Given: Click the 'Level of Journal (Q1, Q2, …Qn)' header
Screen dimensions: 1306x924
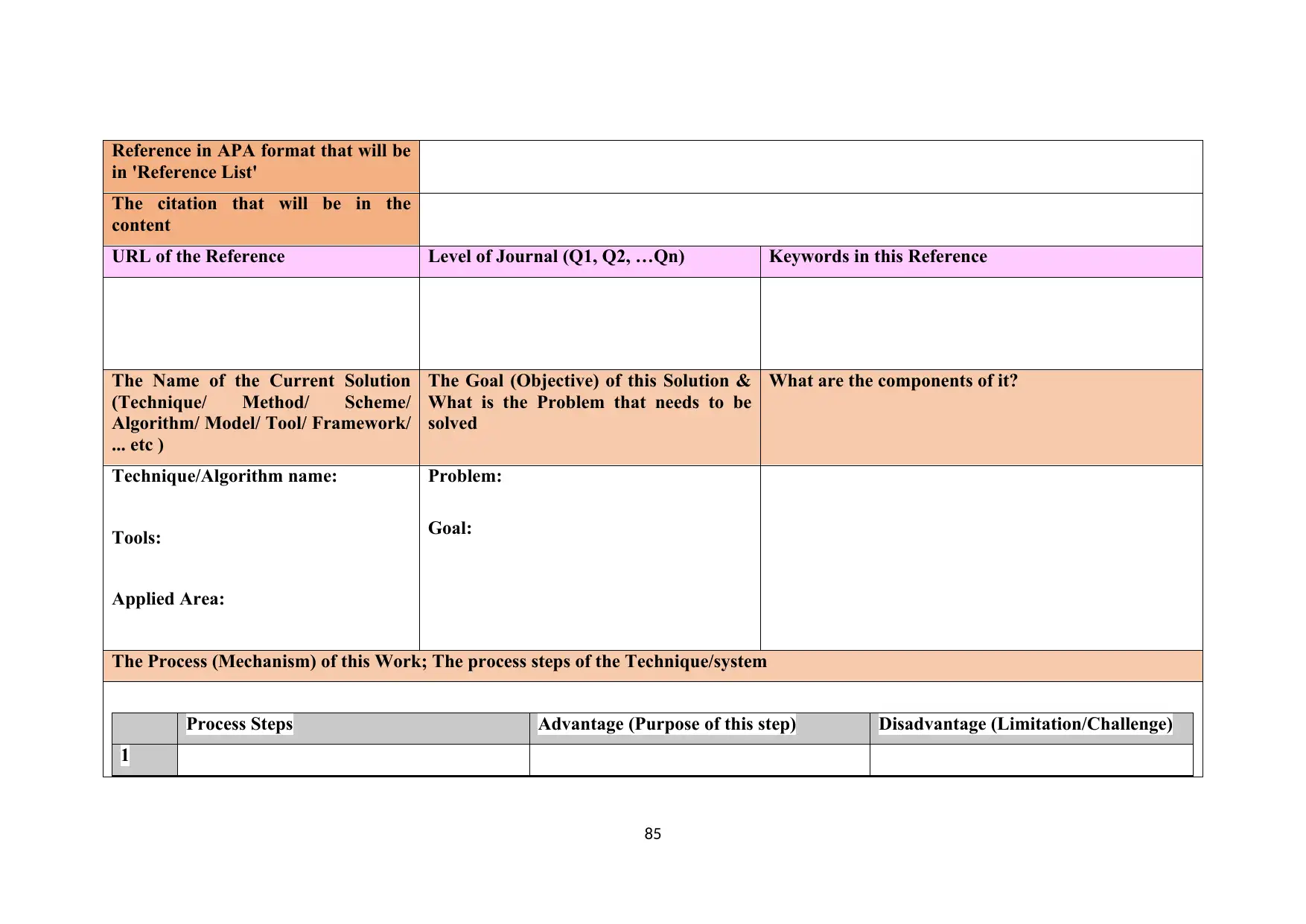Looking at the screenshot, I should click(x=590, y=261).
